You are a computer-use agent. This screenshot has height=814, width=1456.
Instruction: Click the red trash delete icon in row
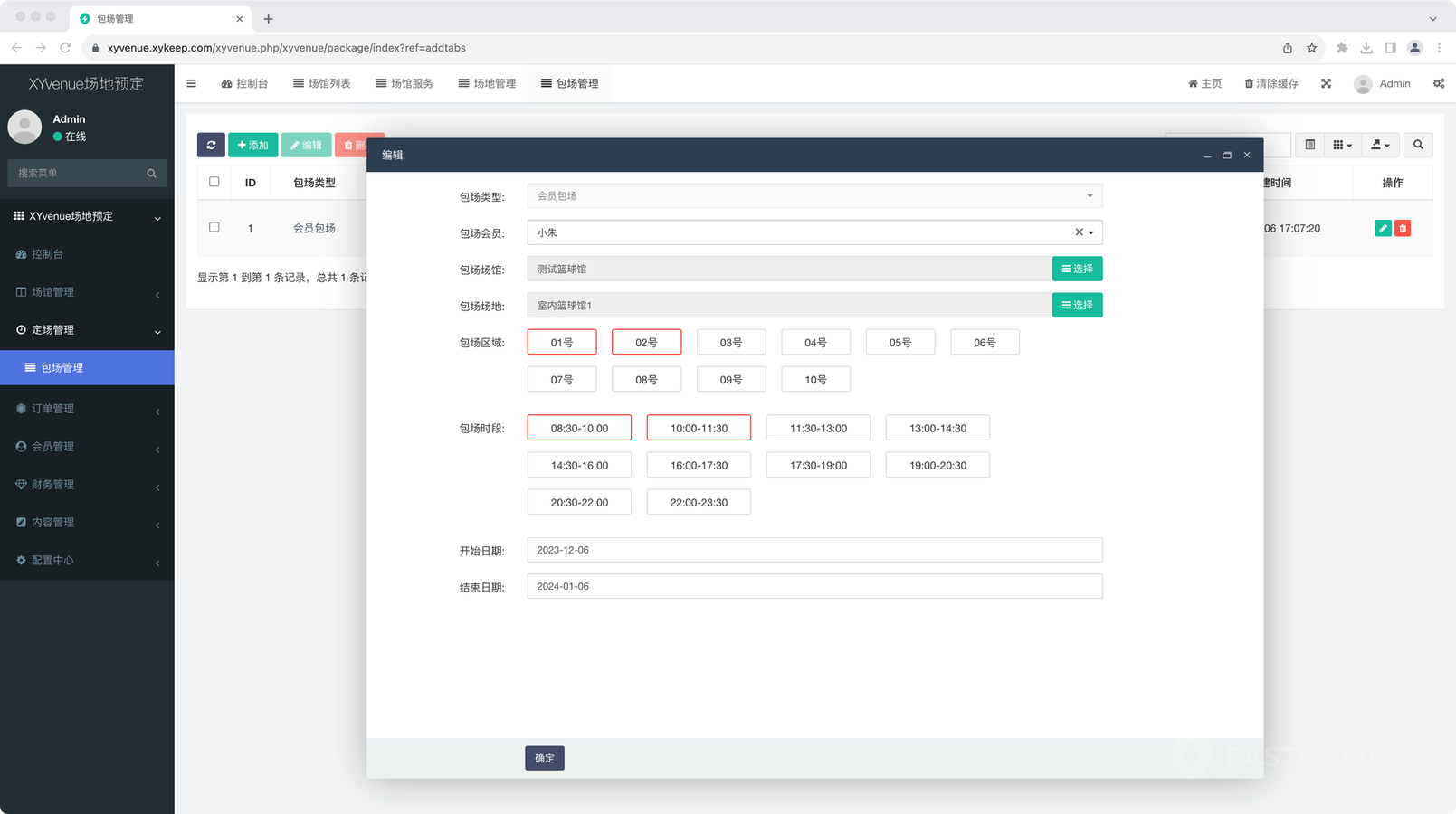tap(1403, 229)
